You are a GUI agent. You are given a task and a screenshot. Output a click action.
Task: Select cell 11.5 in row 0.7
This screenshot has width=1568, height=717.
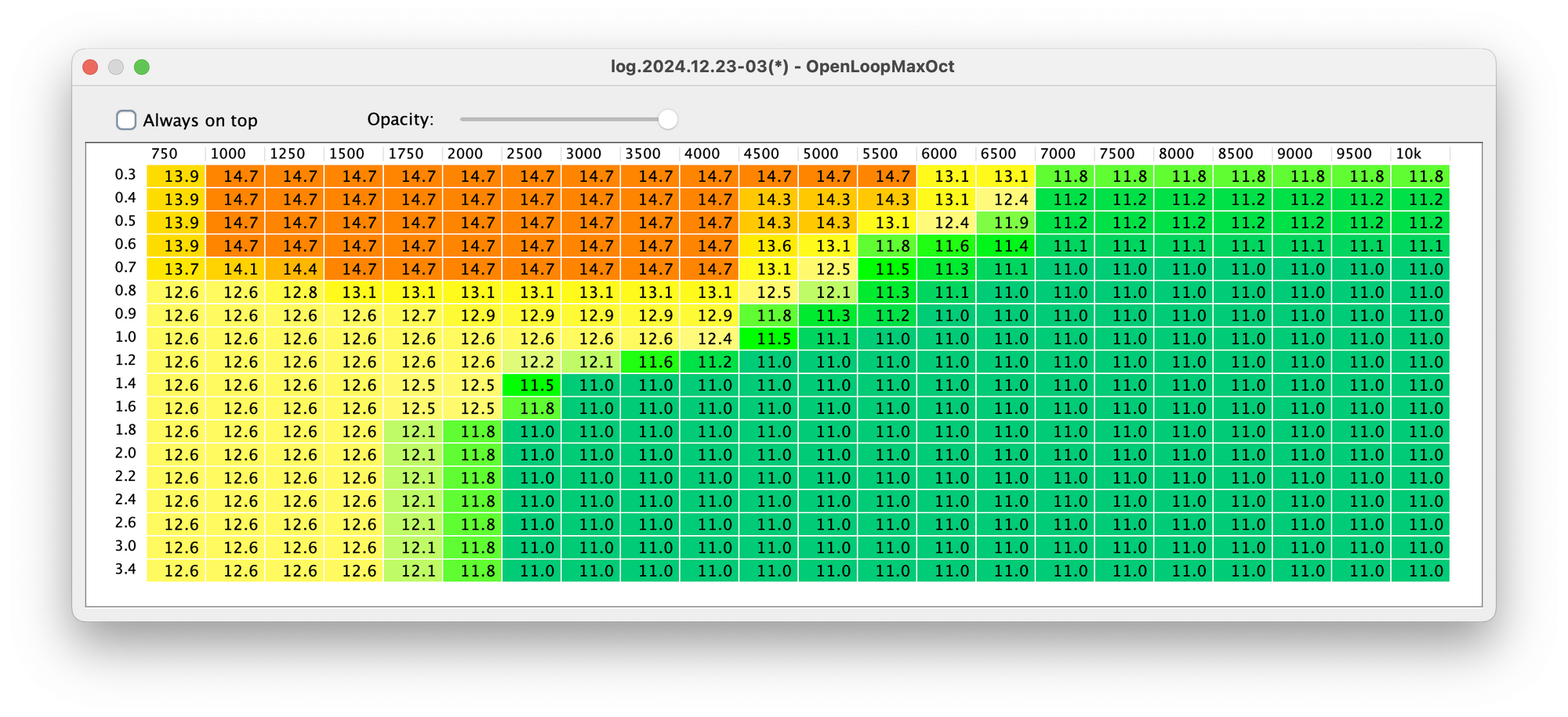coord(887,269)
